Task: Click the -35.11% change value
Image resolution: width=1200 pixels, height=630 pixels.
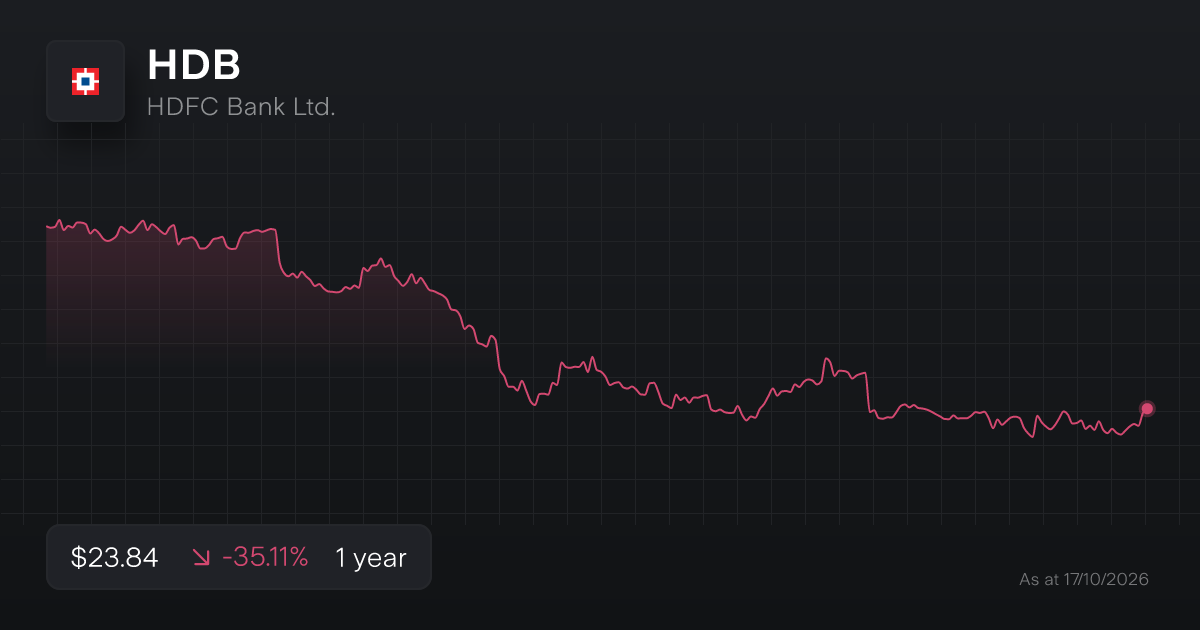Action: coord(265,558)
